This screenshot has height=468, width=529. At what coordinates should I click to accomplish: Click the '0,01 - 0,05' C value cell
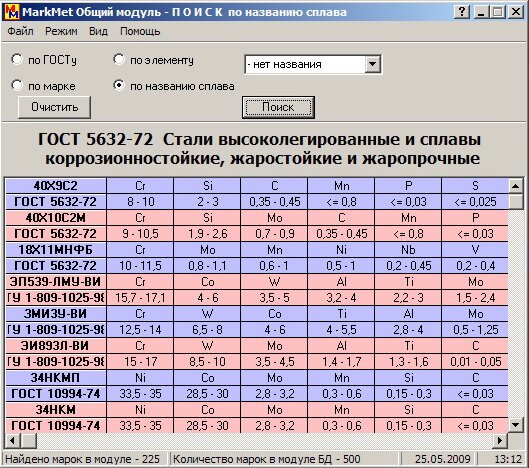pos(475,362)
